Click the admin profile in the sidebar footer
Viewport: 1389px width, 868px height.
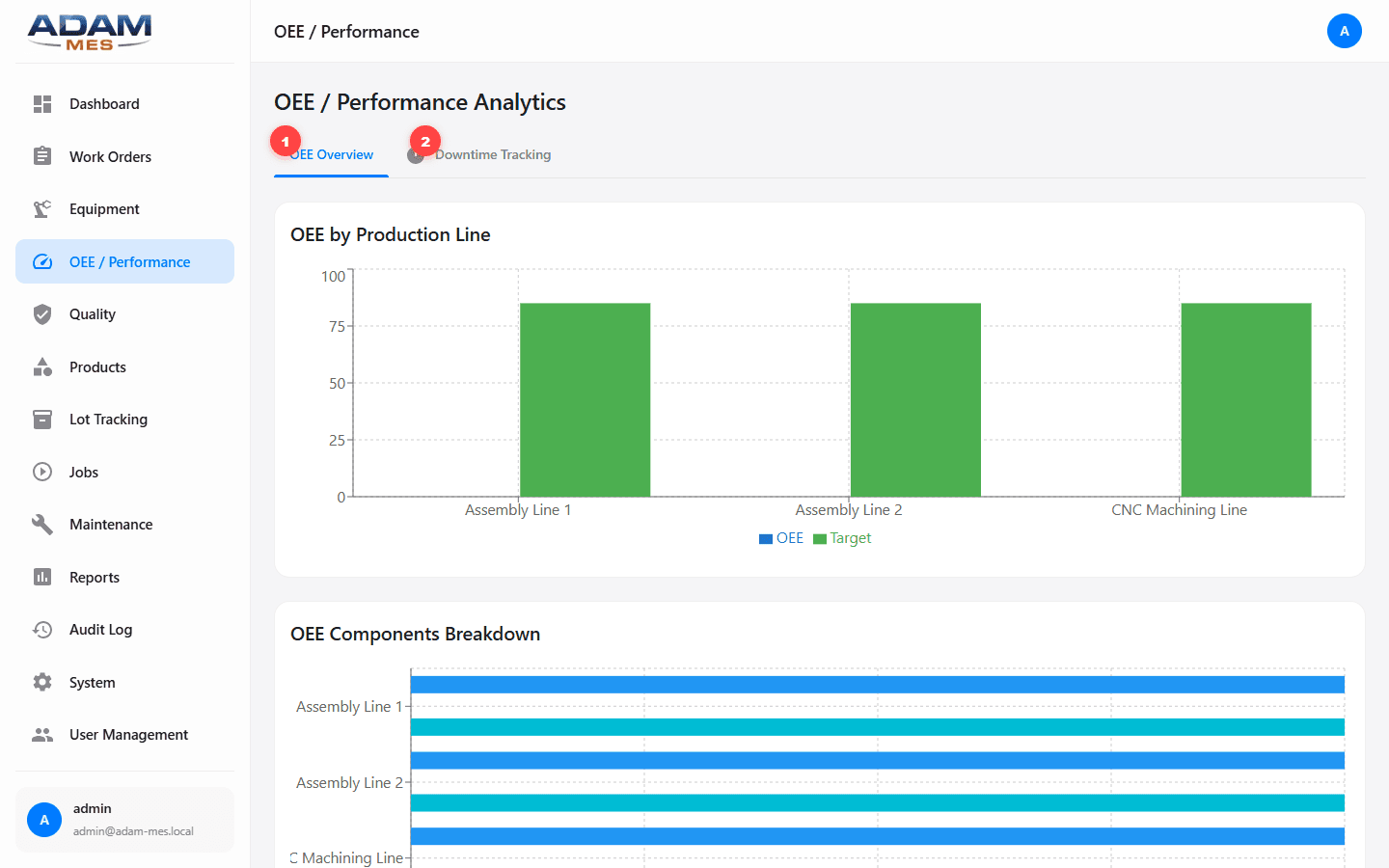click(124, 818)
